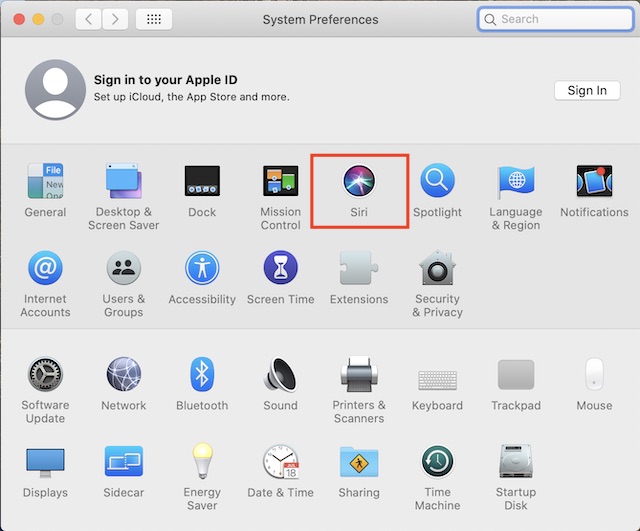
Task: Click the red close window button
Action: point(19,19)
